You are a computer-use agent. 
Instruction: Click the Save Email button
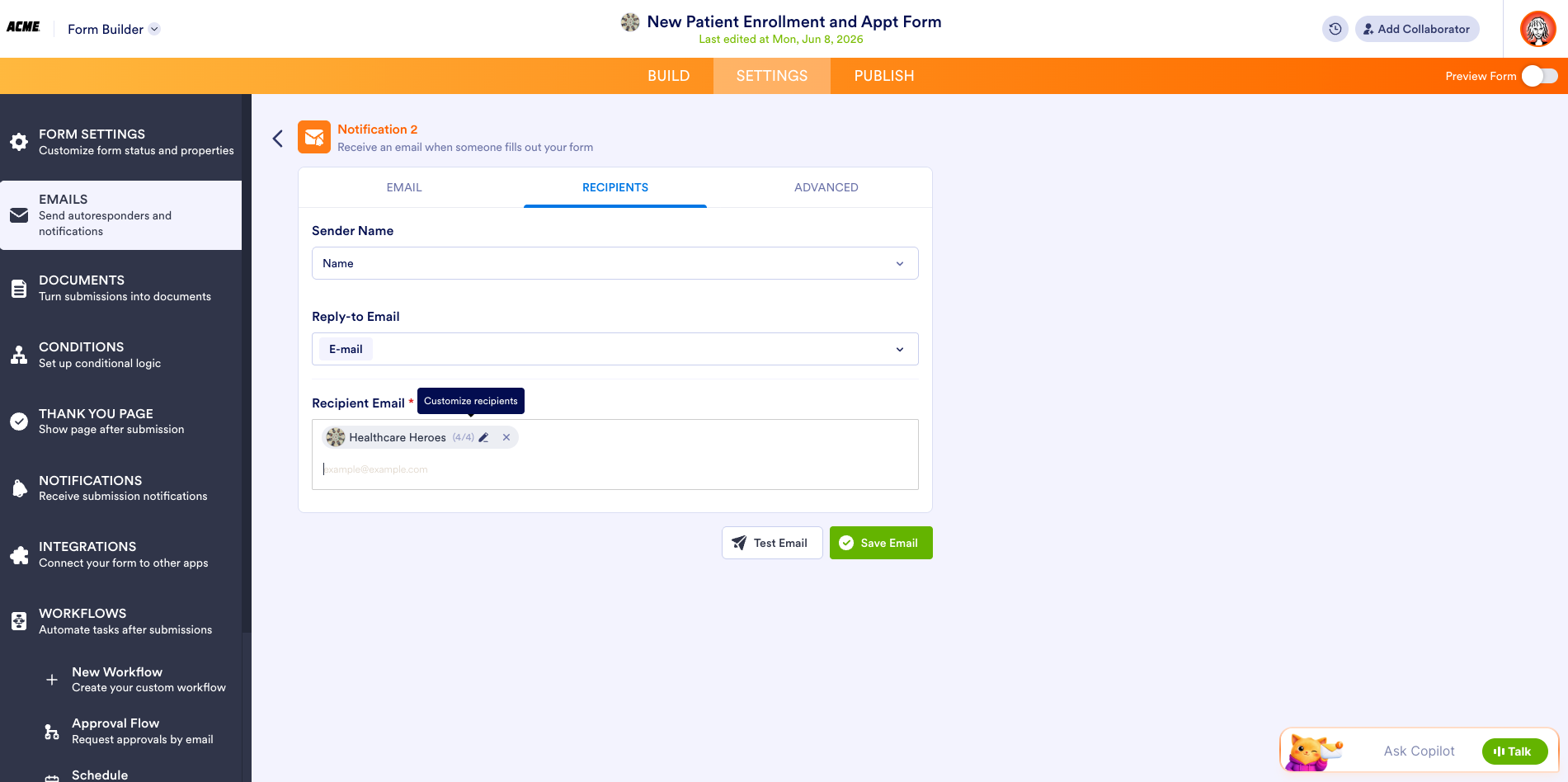(x=881, y=543)
